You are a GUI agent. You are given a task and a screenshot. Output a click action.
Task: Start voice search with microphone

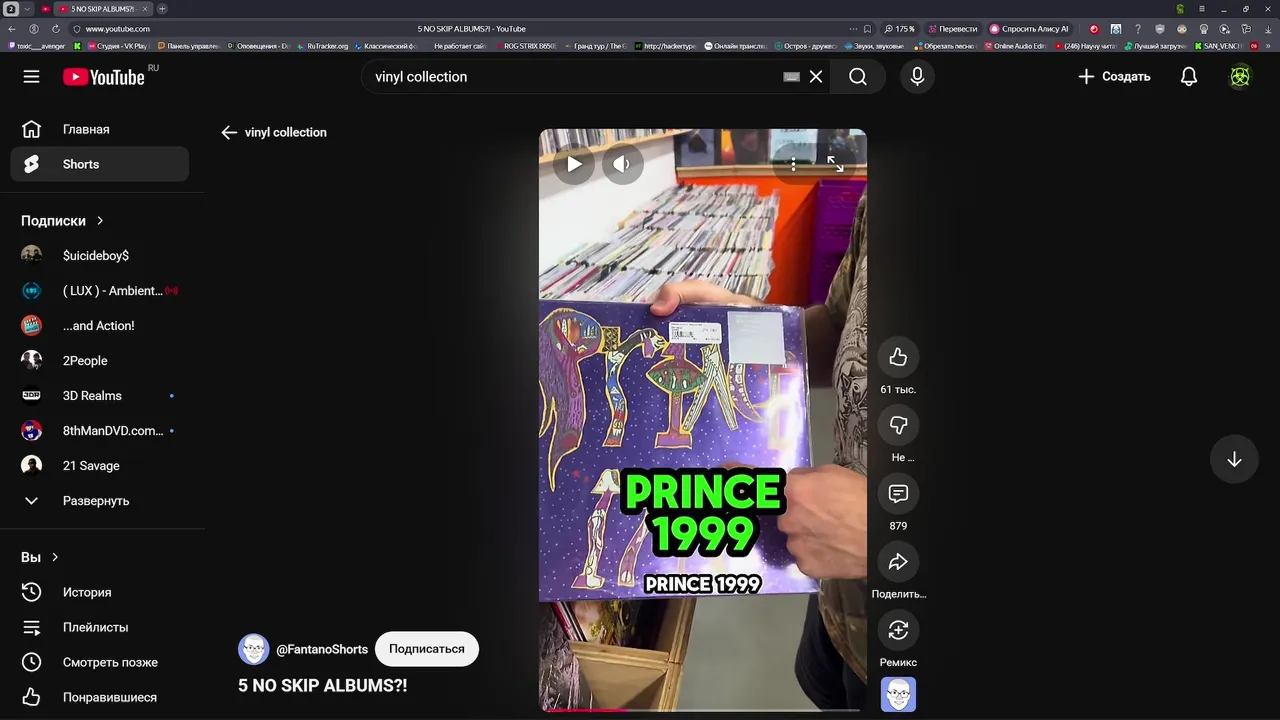click(917, 77)
